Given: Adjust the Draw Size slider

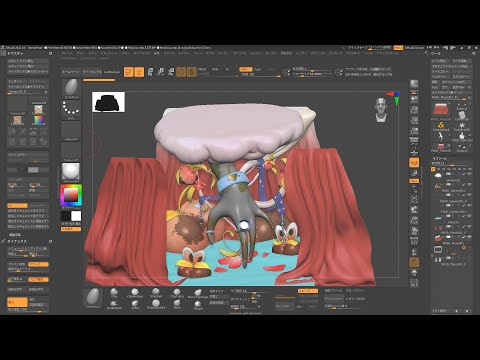Looking at the screenshot, I should [312, 74].
